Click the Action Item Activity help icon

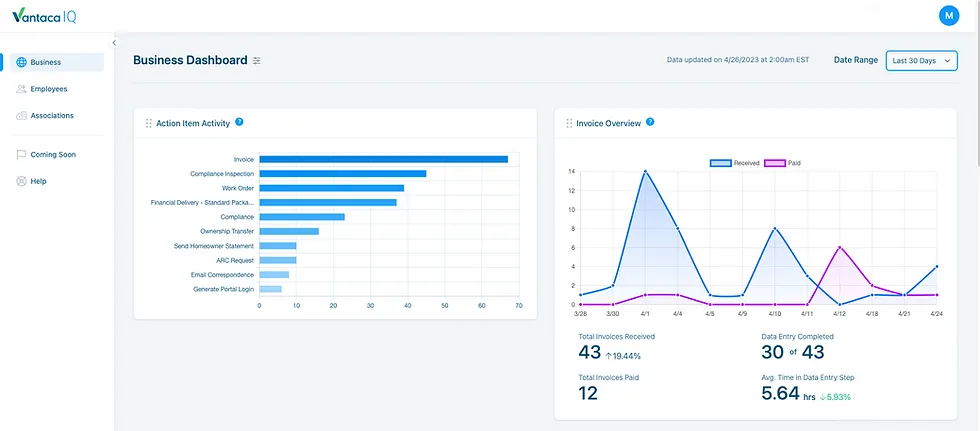pyautogui.click(x=239, y=122)
